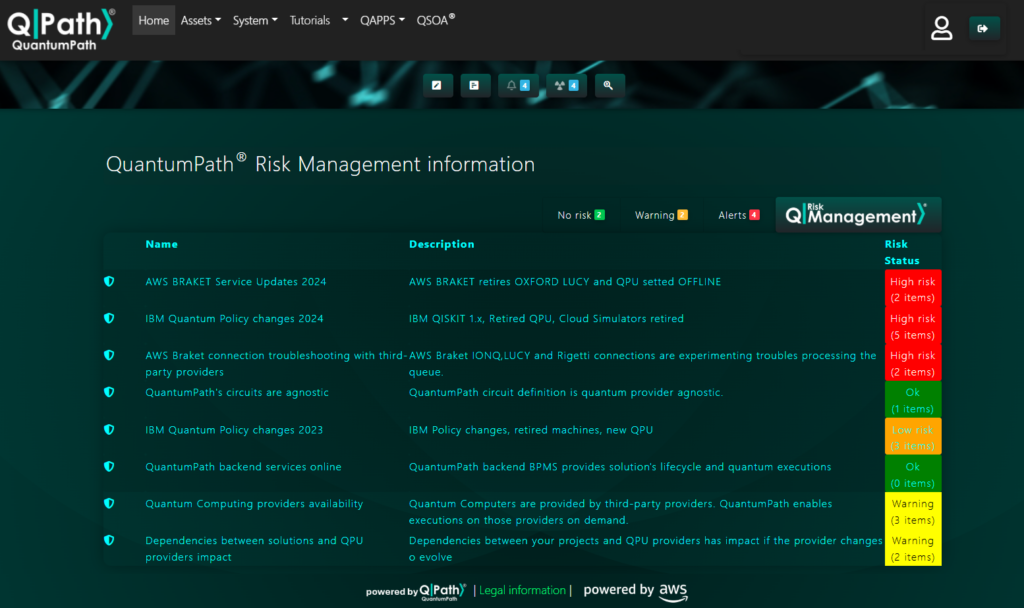
Task: Go to the Home menu item
Action: [x=153, y=21]
